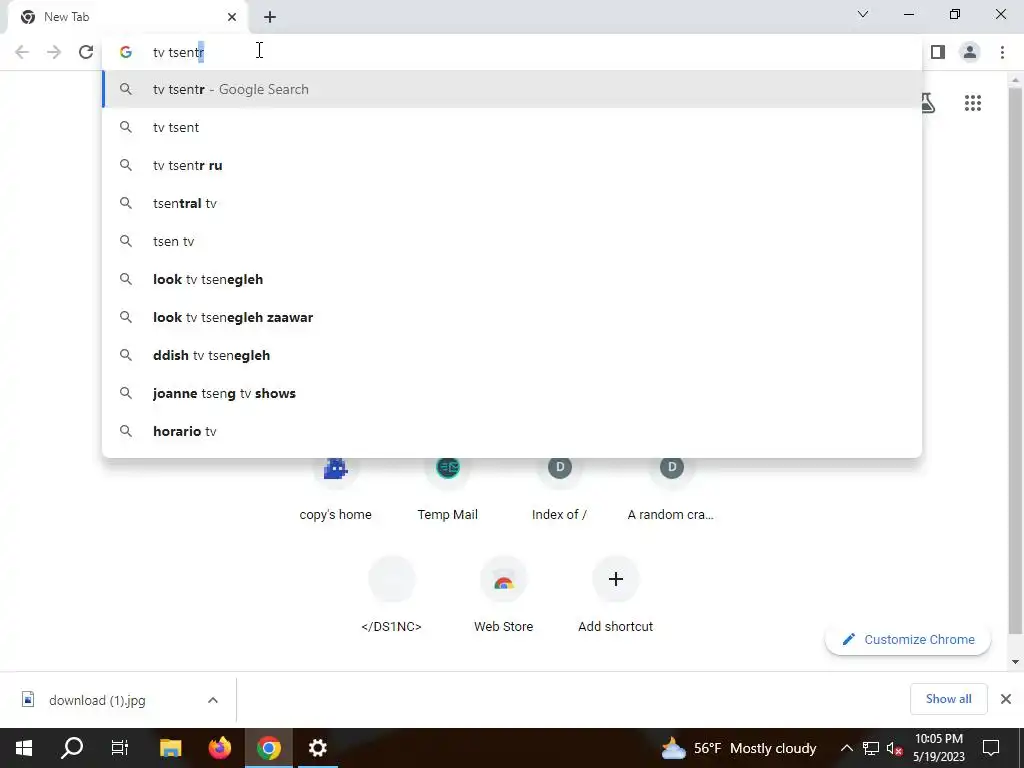Reload the page with the refresh icon
1024x768 pixels.
[86, 52]
